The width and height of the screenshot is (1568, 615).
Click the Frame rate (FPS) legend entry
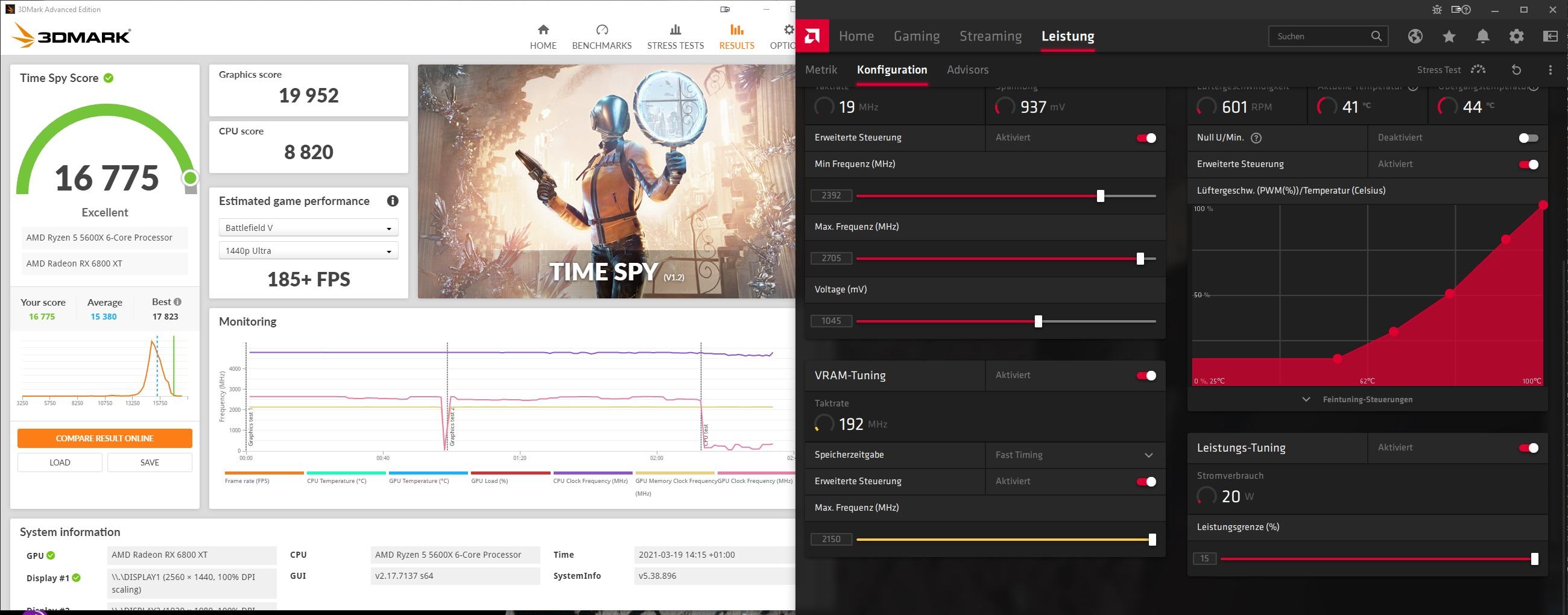264,478
